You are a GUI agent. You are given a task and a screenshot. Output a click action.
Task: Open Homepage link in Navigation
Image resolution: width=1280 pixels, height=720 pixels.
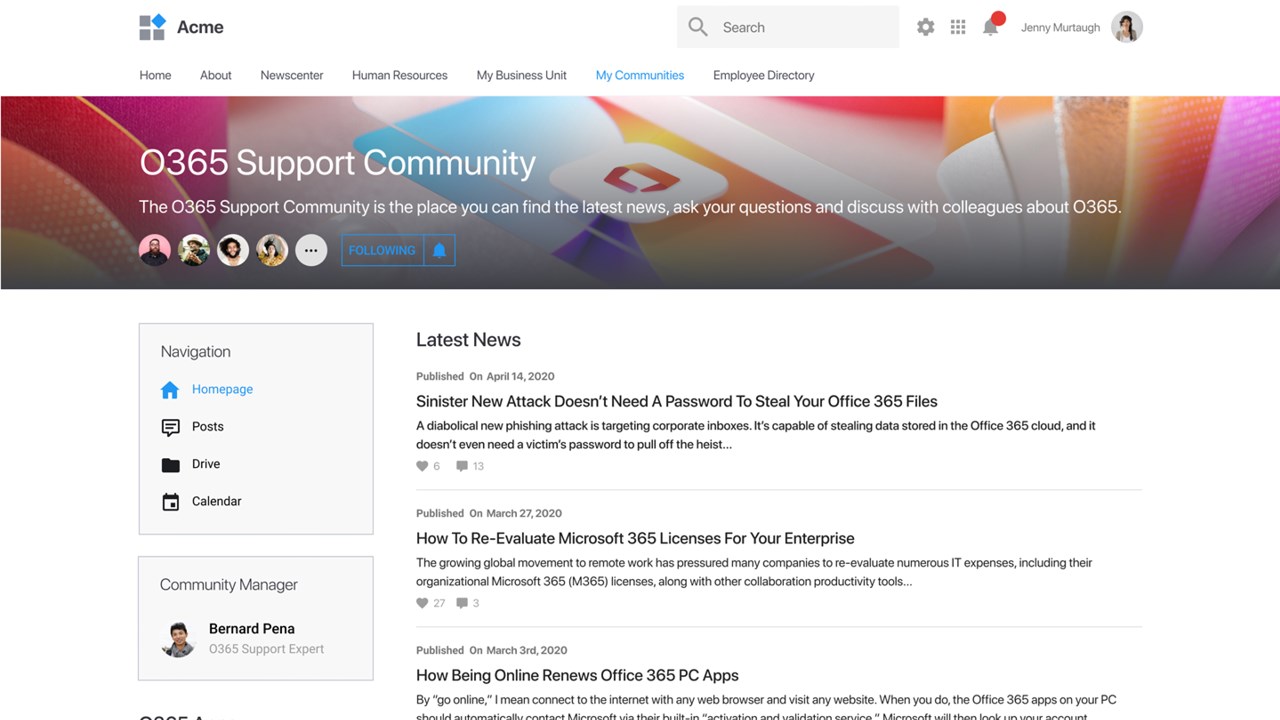[222, 389]
